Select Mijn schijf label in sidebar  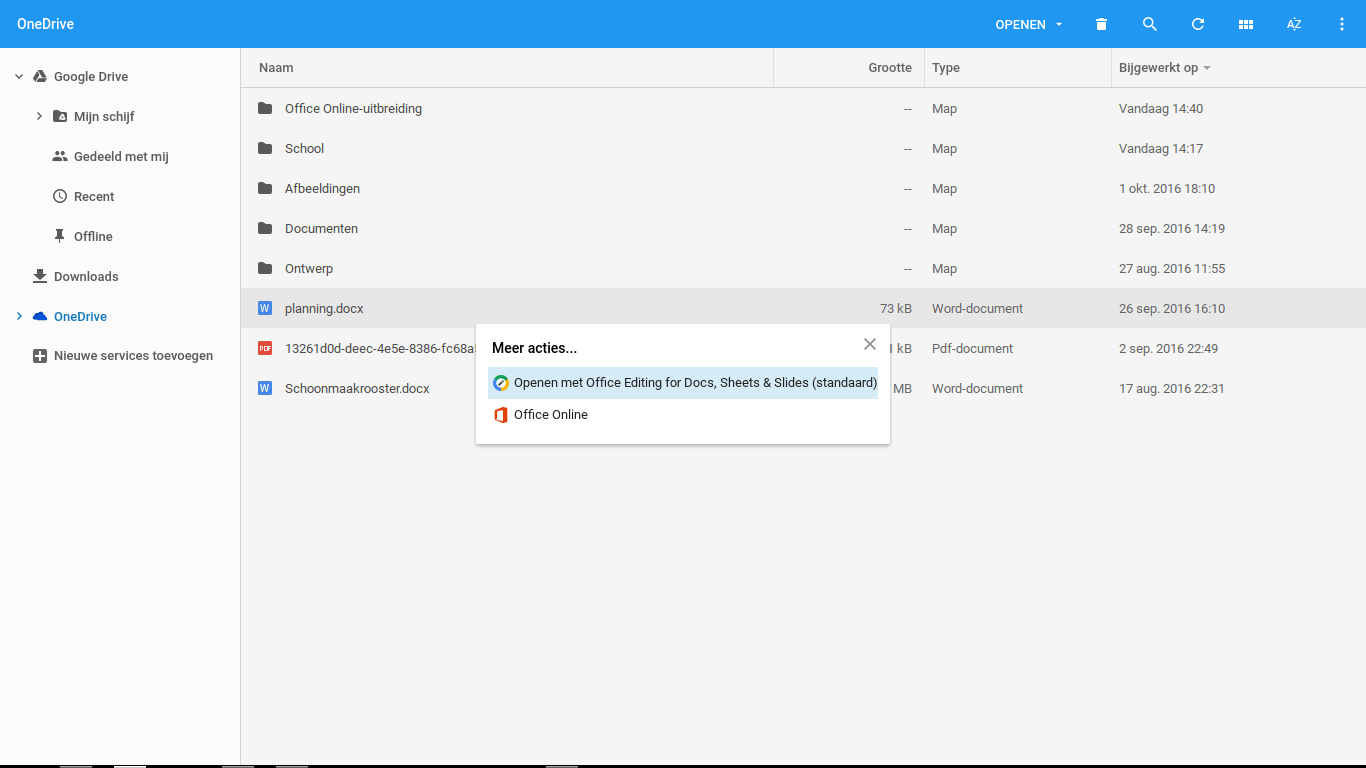pyautogui.click(x=104, y=116)
